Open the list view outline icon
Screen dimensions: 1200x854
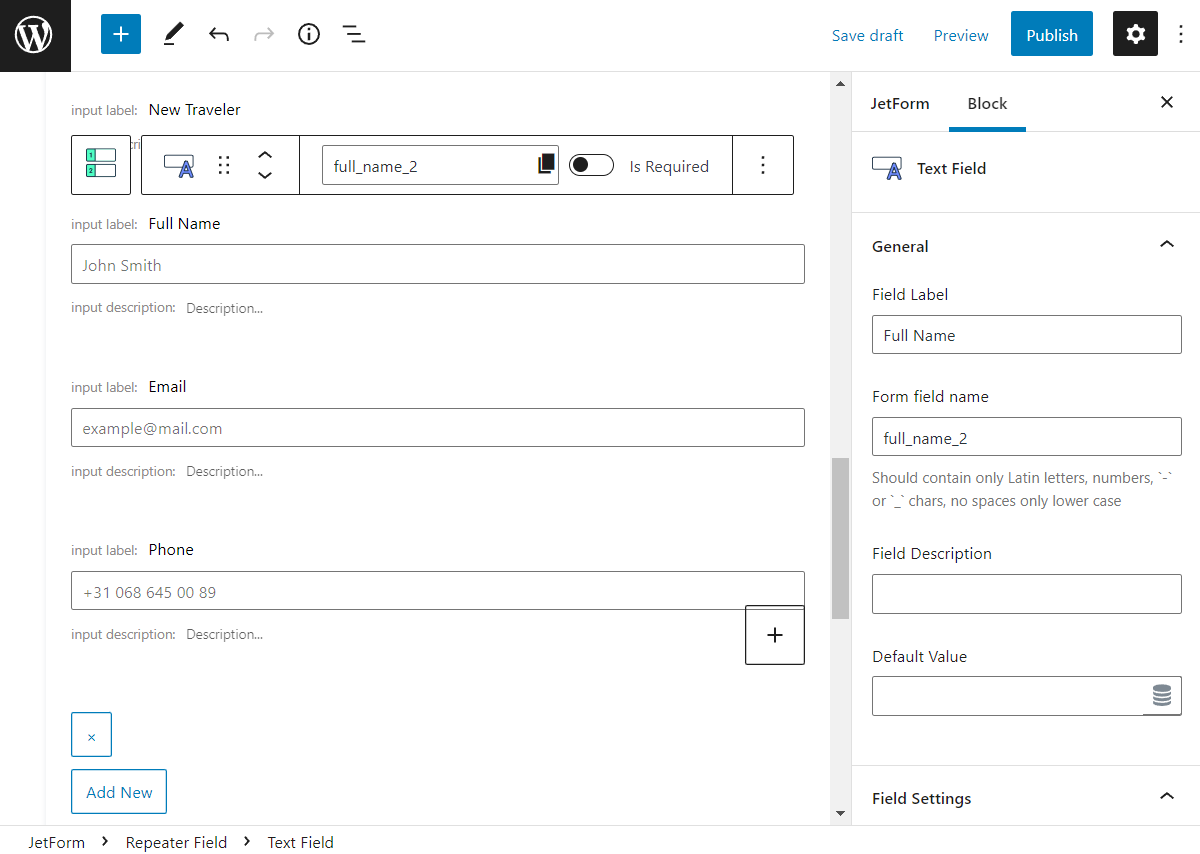[x=353, y=33]
